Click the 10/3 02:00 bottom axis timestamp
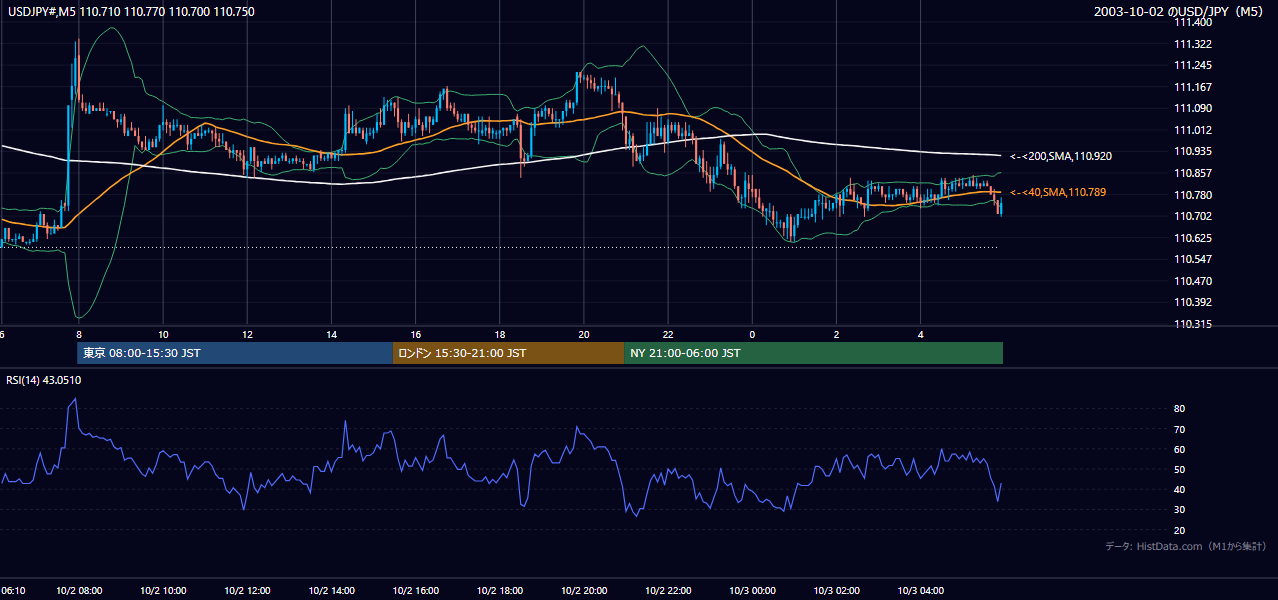1278x600 pixels. [837, 590]
